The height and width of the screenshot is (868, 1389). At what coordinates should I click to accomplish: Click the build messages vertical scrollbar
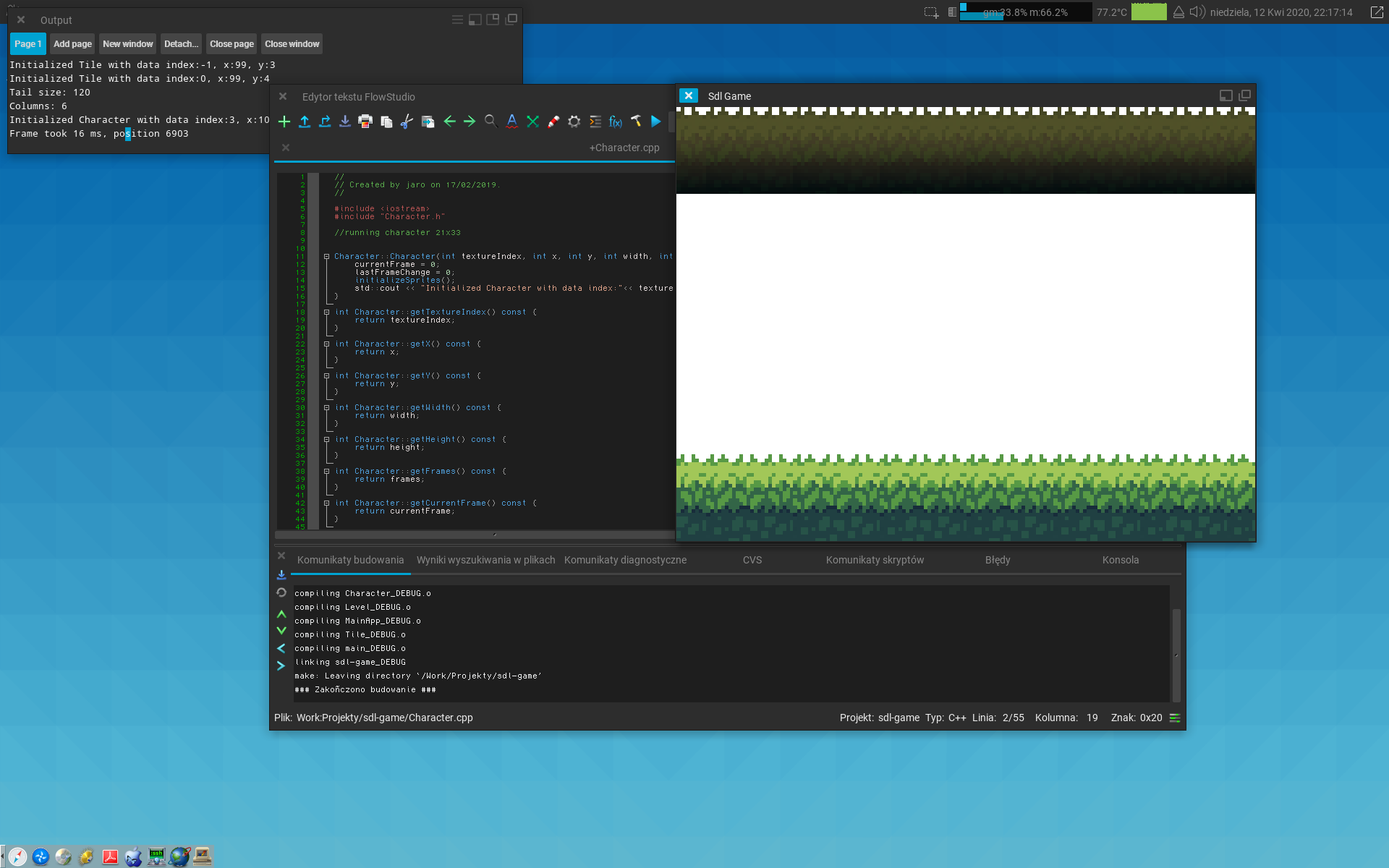[1176, 655]
